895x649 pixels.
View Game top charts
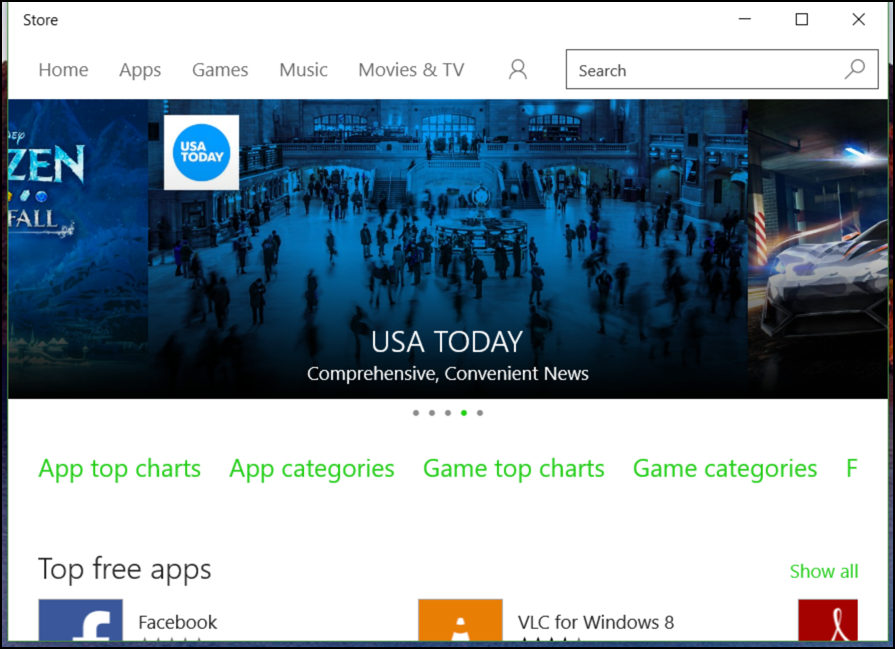pos(513,468)
